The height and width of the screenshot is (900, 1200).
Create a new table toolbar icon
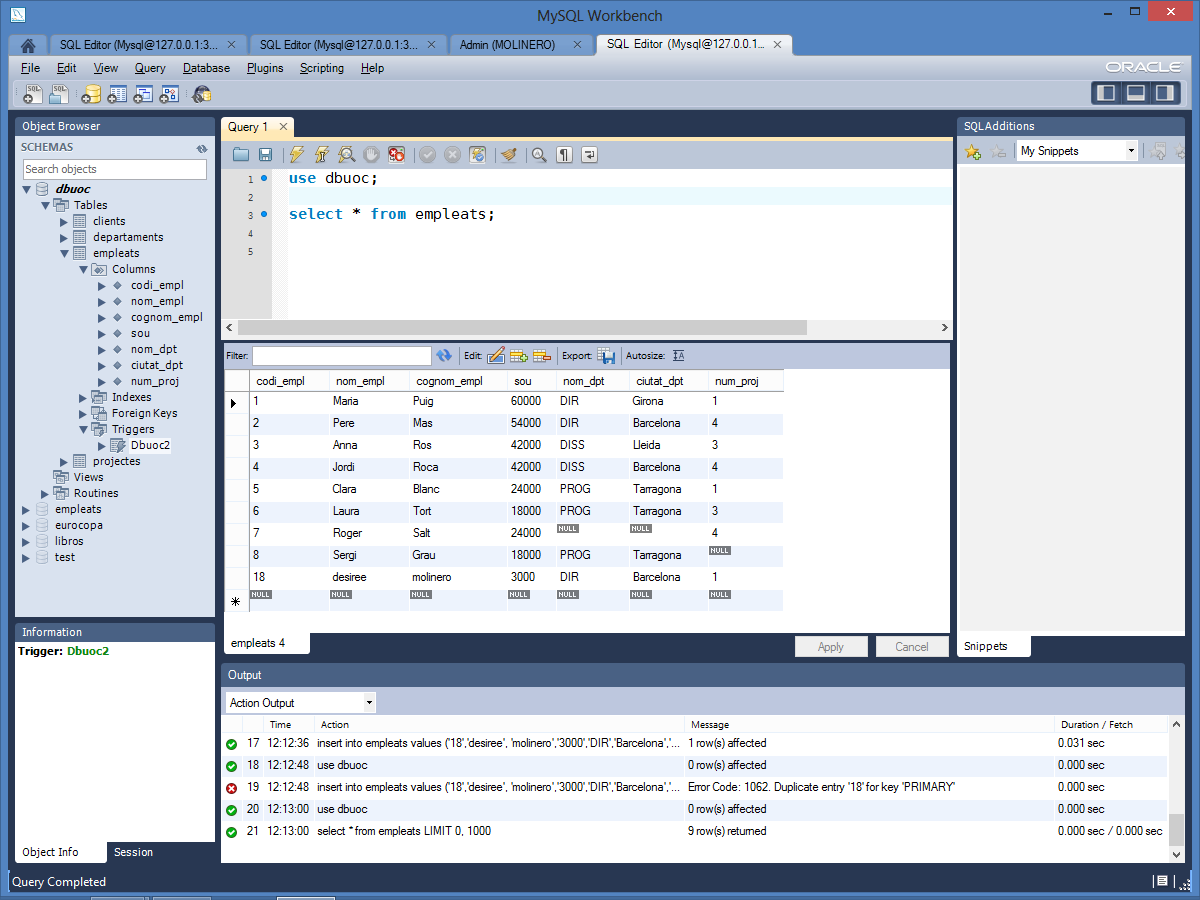[x=117, y=94]
